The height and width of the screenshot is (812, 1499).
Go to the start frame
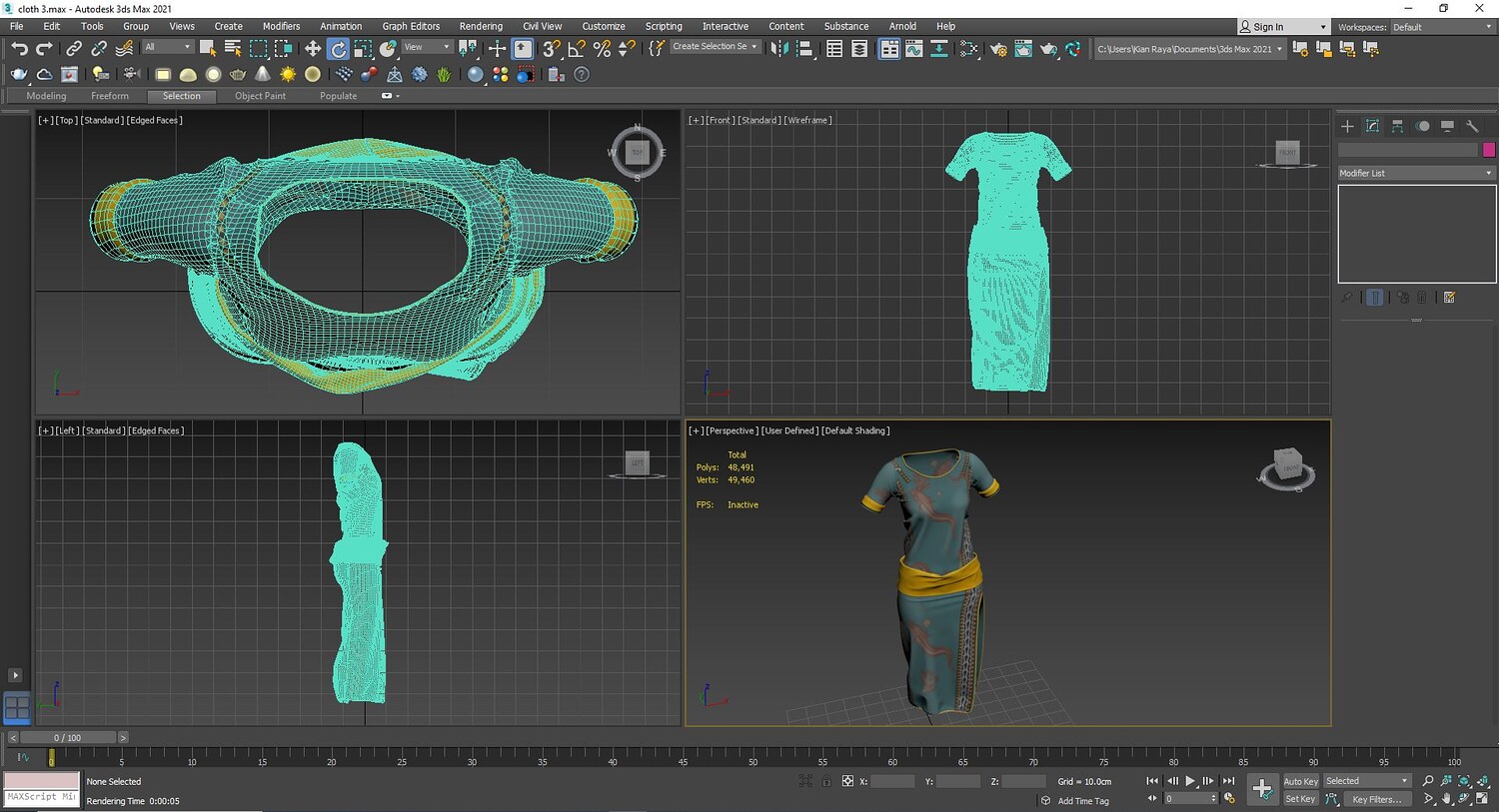(x=1152, y=781)
